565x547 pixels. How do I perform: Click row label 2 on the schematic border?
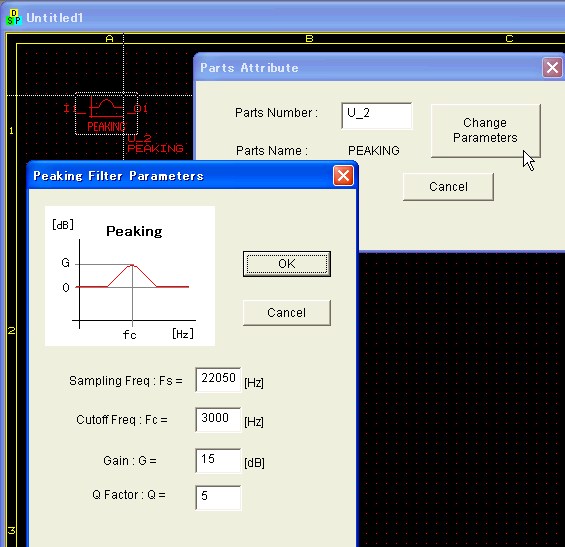pyautogui.click(x=12, y=330)
